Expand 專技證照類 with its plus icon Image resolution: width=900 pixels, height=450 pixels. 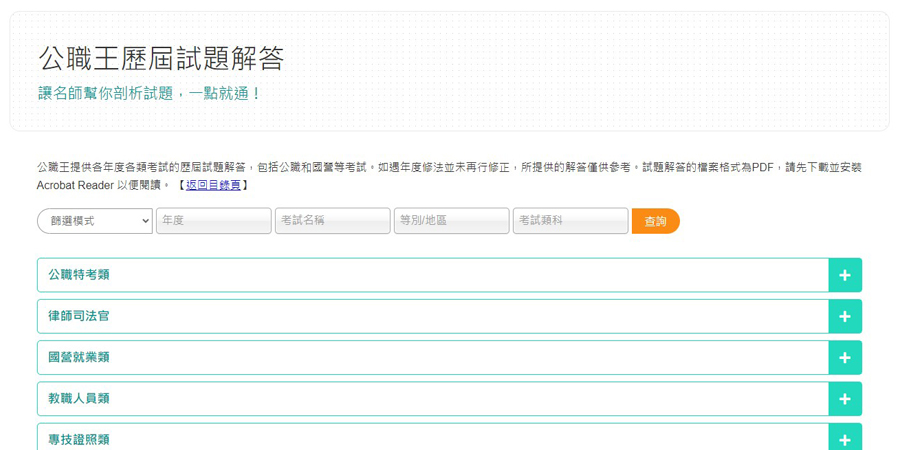(845, 439)
